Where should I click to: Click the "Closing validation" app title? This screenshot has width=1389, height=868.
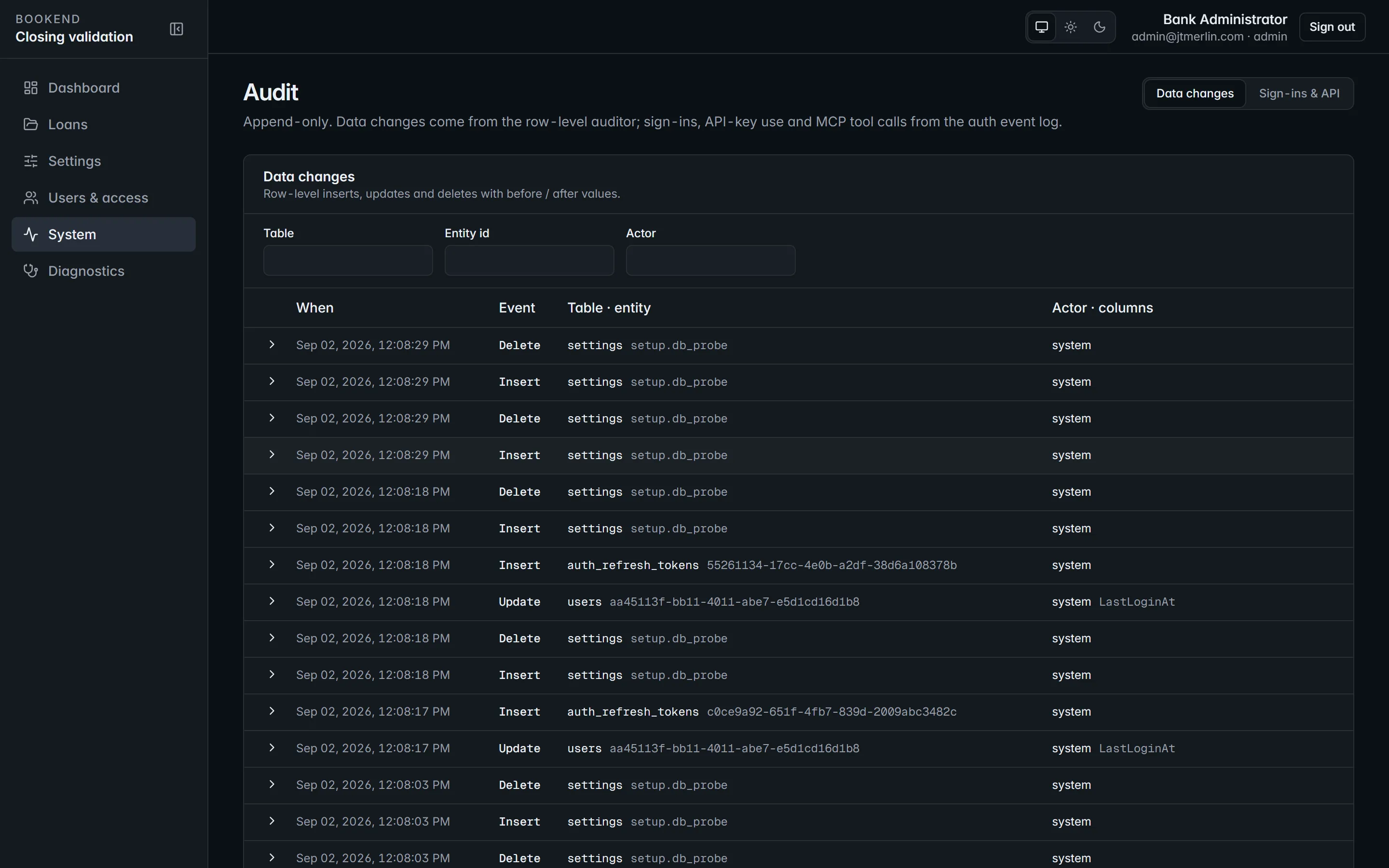click(x=74, y=37)
